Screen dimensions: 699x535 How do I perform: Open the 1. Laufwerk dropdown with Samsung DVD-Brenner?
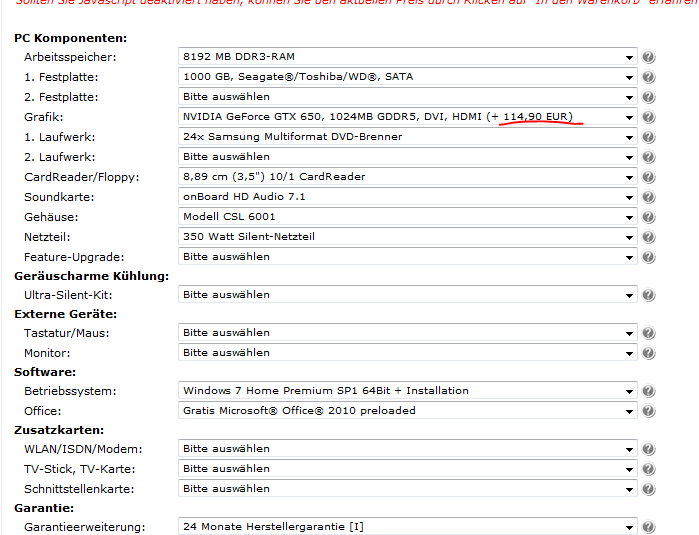(x=407, y=137)
